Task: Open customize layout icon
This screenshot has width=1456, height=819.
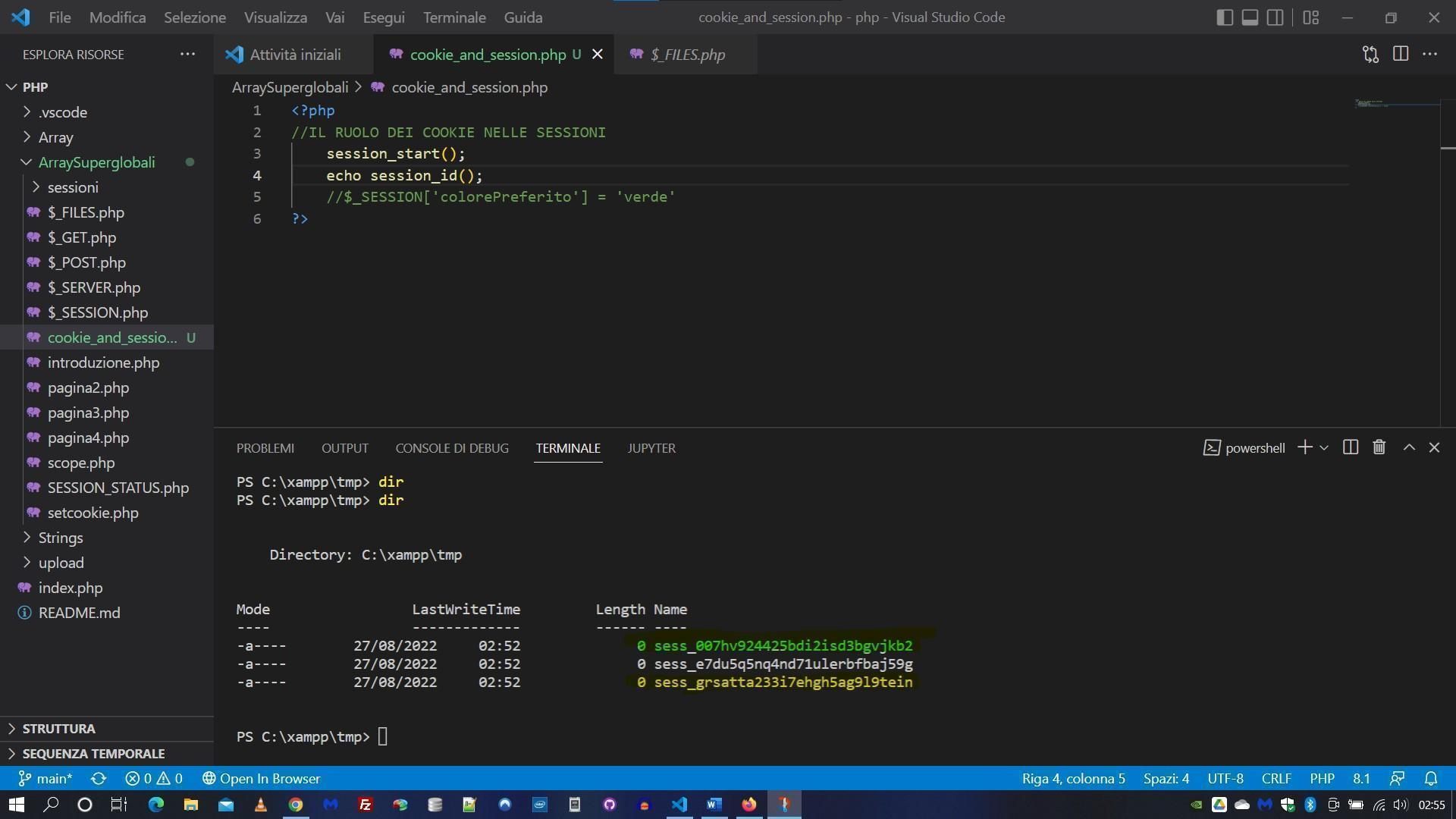Action: coord(1311,17)
